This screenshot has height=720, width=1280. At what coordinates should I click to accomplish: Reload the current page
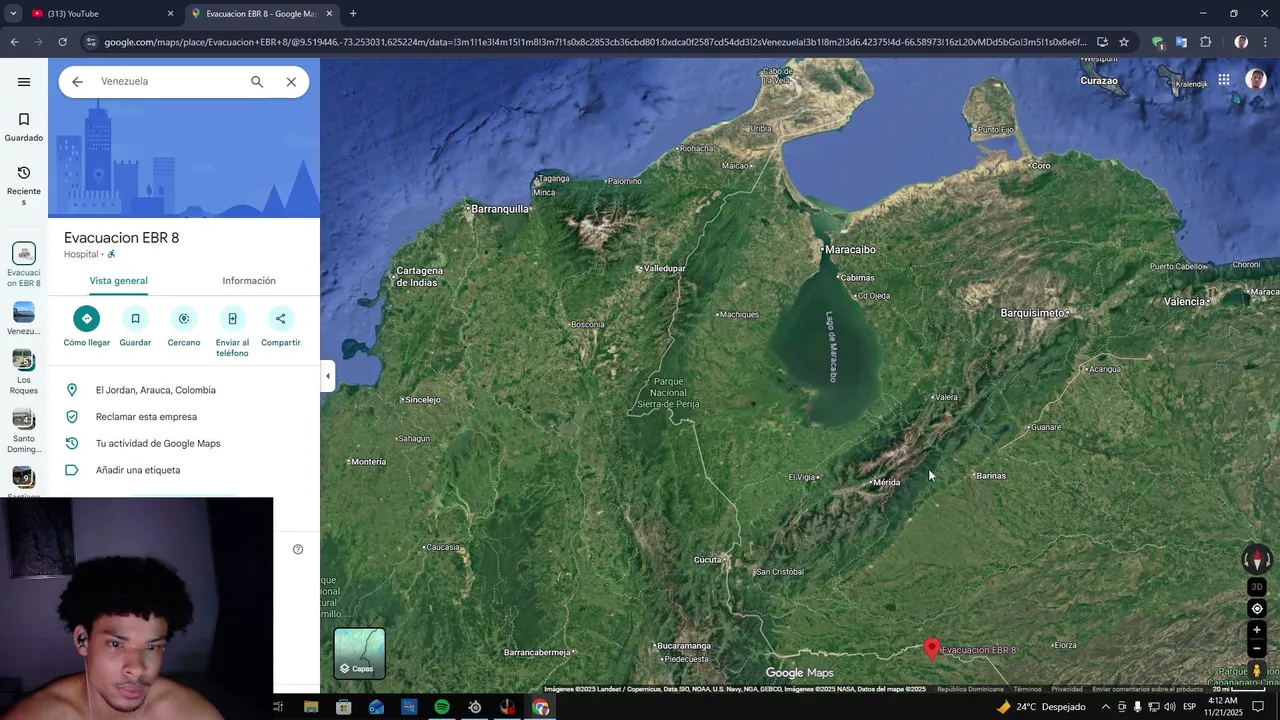(62, 42)
